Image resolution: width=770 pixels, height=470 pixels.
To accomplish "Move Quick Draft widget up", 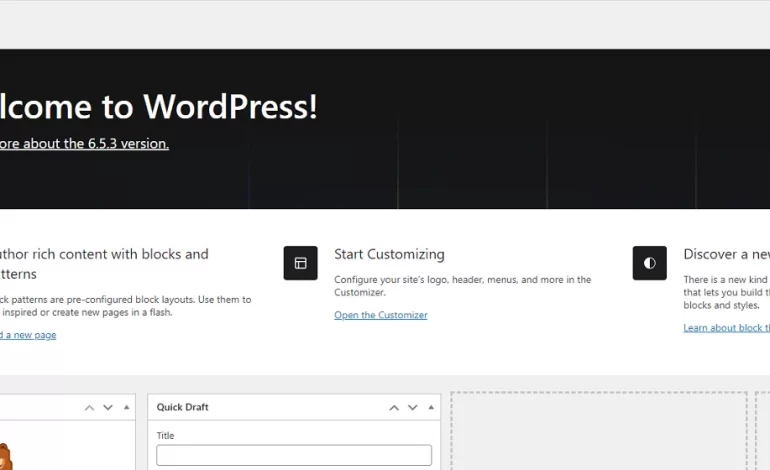I will (394, 408).
